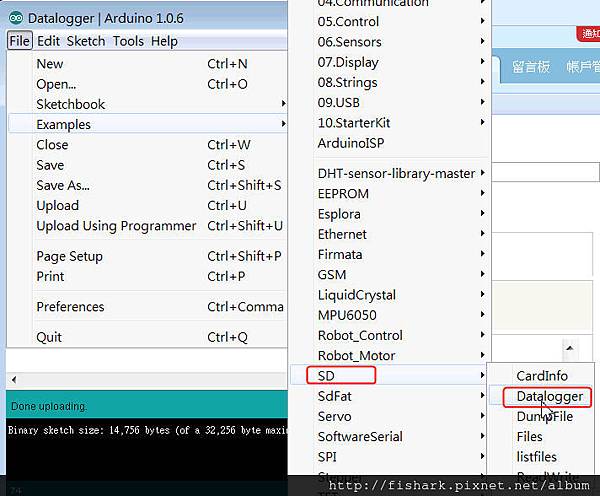Open the Datalogger SD example
Image resolution: width=600 pixels, height=496 pixels.
click(x=541, y=396)
